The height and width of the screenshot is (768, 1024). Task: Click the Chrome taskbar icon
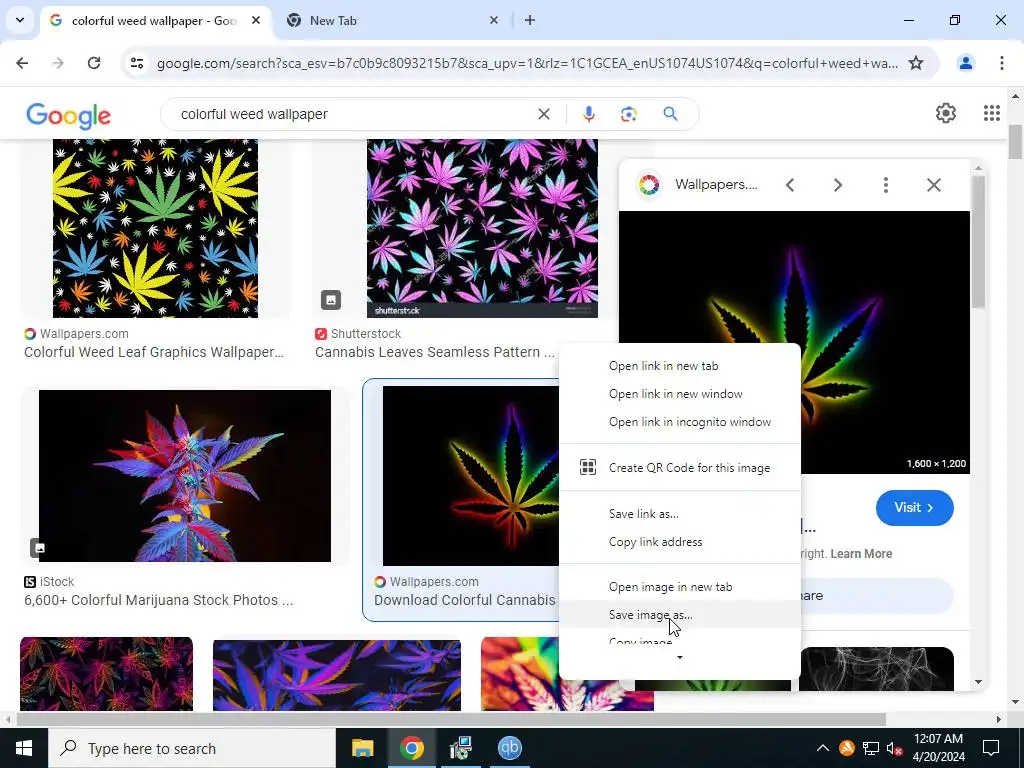pyautogui.click(x=411, y=748)
